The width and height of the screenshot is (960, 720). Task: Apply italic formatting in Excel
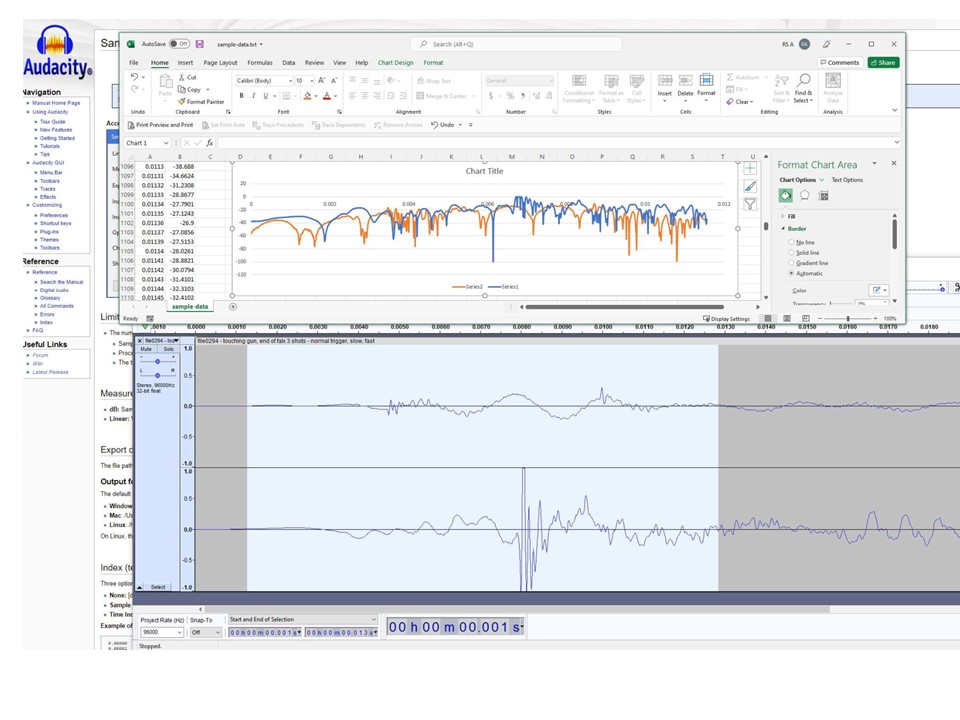coord(253,96)
